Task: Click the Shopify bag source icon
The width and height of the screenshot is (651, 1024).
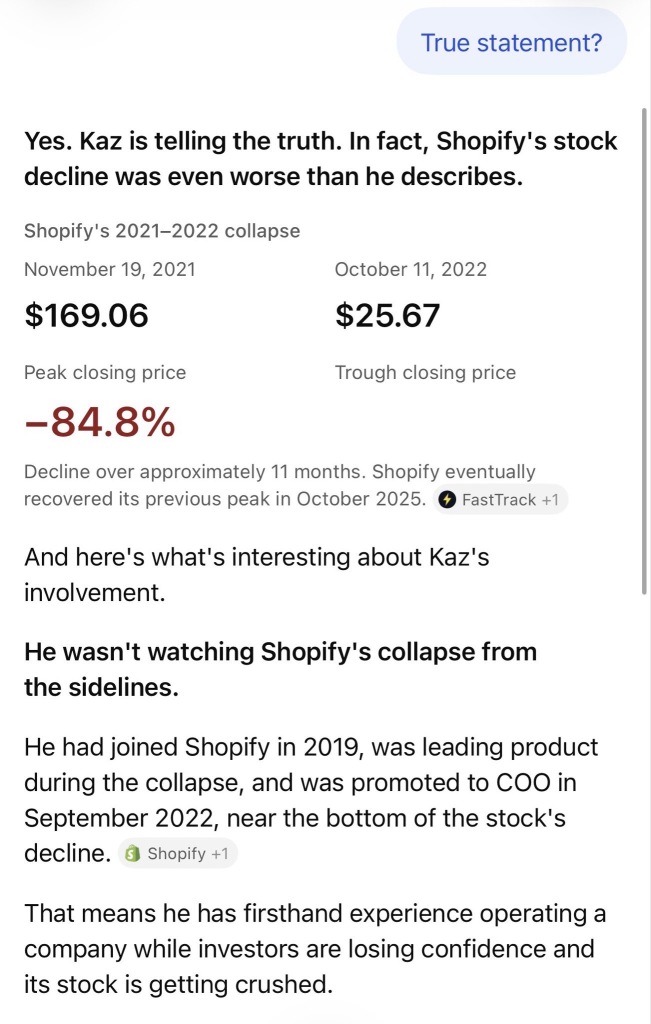Action: coord(133,854)
